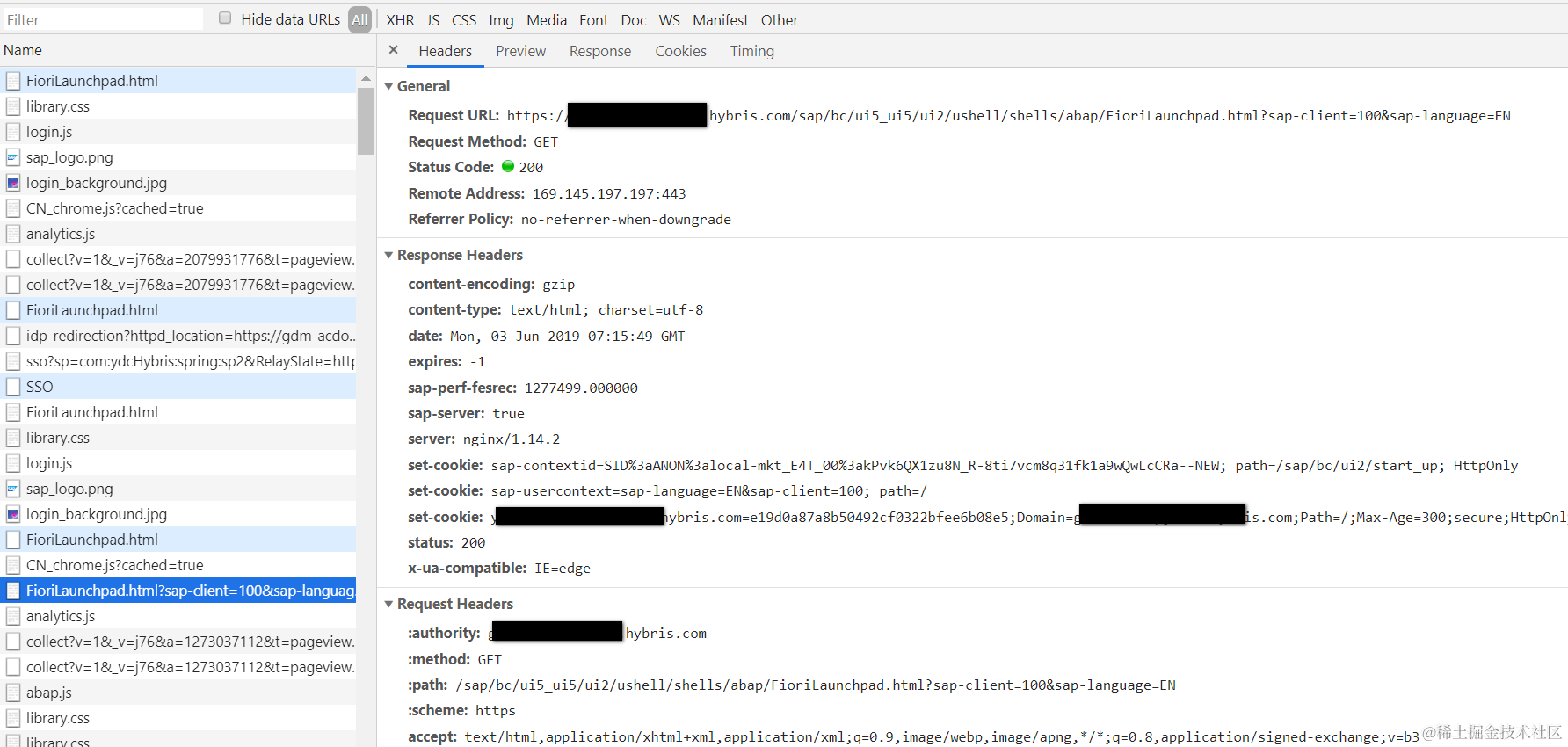Click the green status code 200 indicator

508,166
